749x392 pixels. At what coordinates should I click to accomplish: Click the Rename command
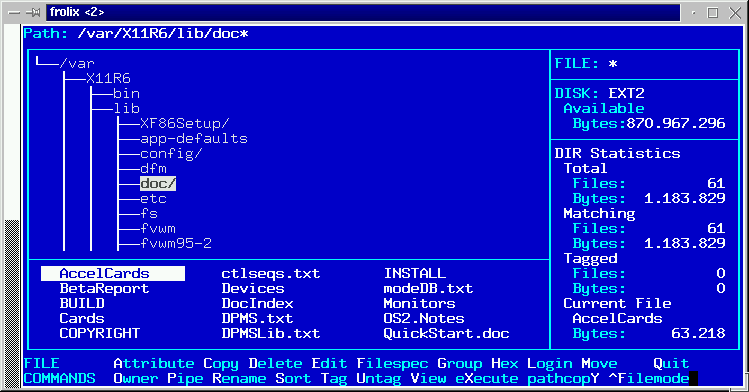pos(239,379)
